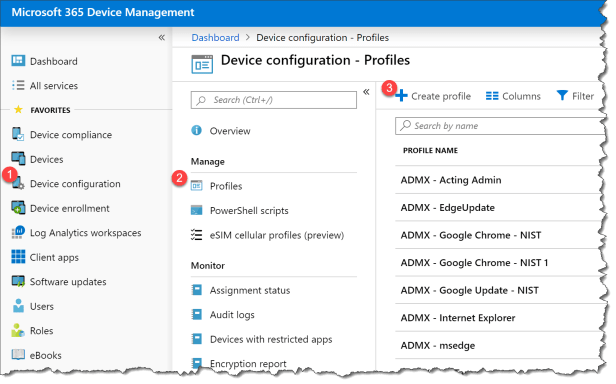Open the Dashboard breadcrumb link
This screenshot has width=616, height=384.
click(215, 38)
